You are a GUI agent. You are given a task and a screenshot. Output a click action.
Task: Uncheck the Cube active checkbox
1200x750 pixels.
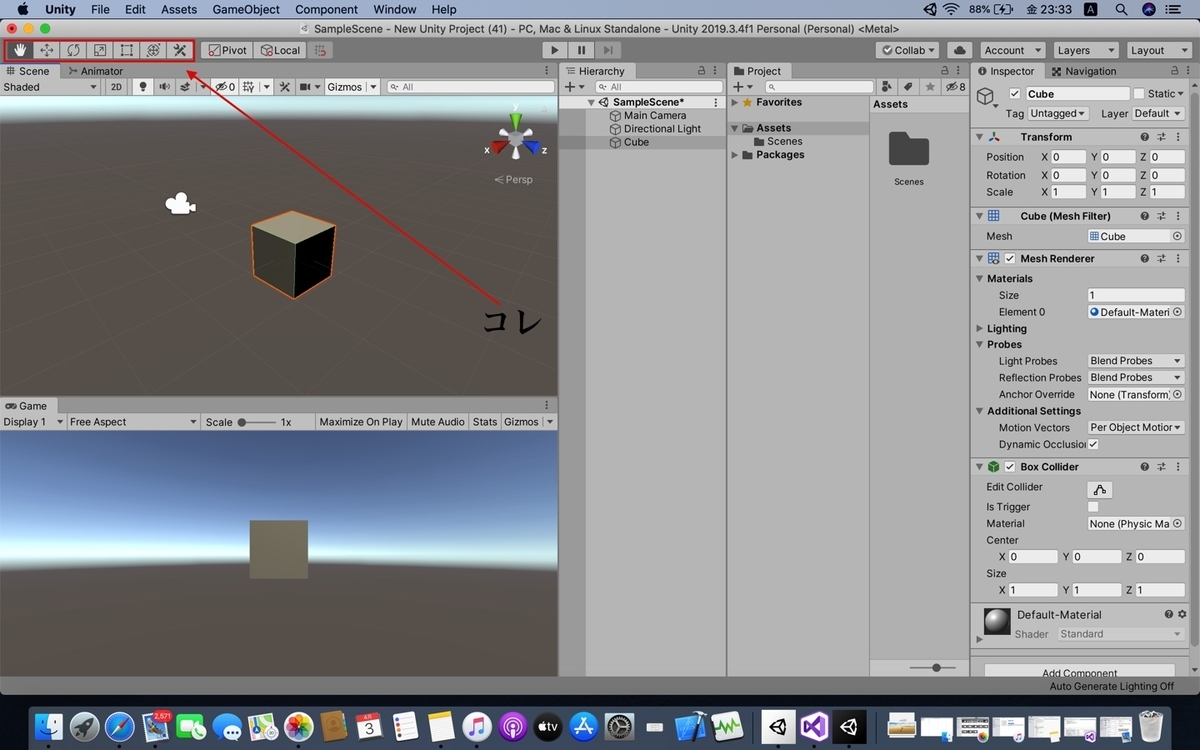pyautogui.click(x=1015, y=94)
